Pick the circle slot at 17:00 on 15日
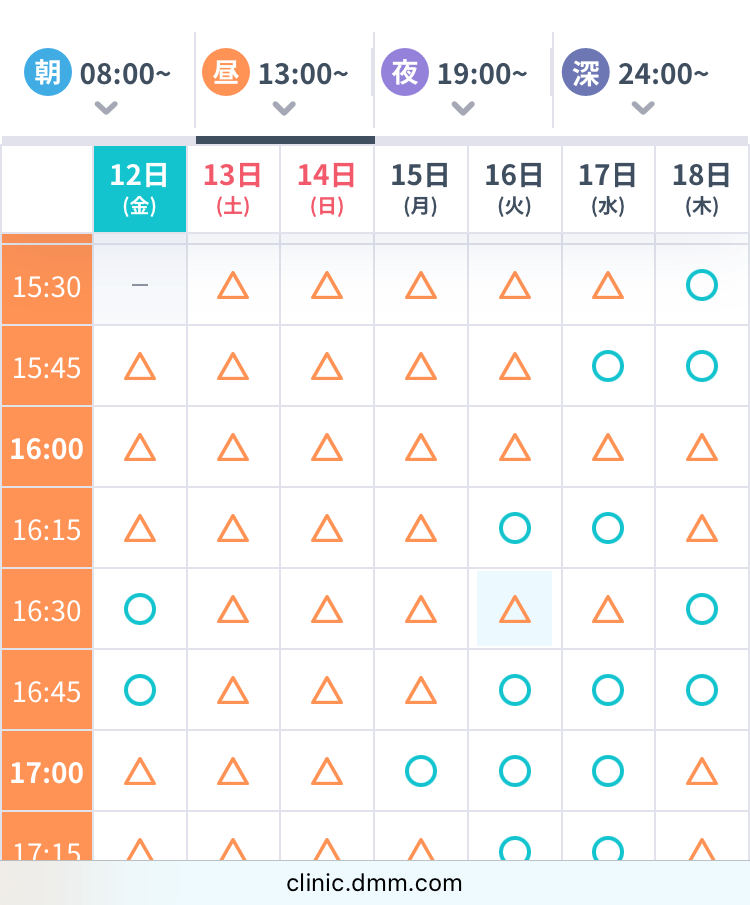Screen dimensions: 750x905 421,771
